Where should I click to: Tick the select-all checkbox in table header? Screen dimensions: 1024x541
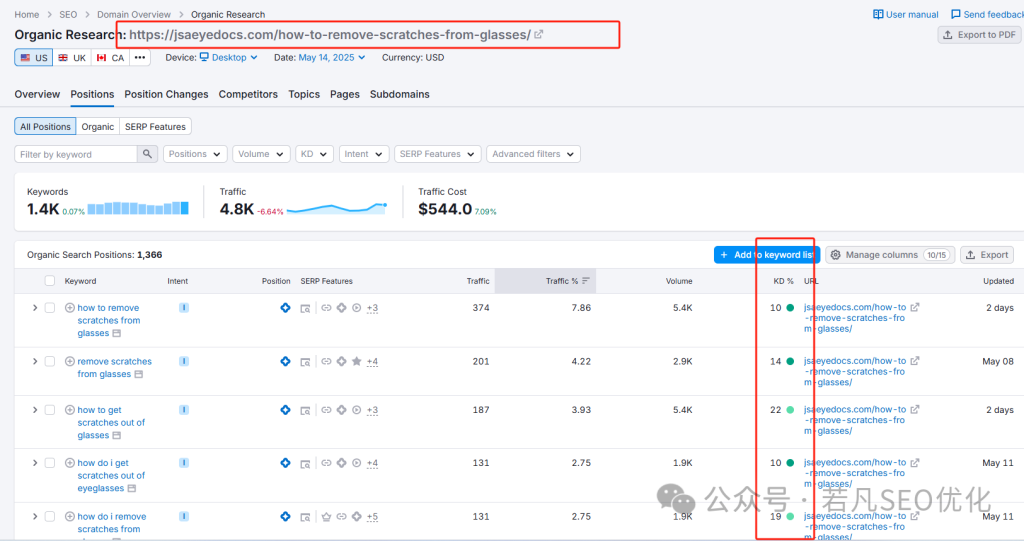click(x=50, y=281)
